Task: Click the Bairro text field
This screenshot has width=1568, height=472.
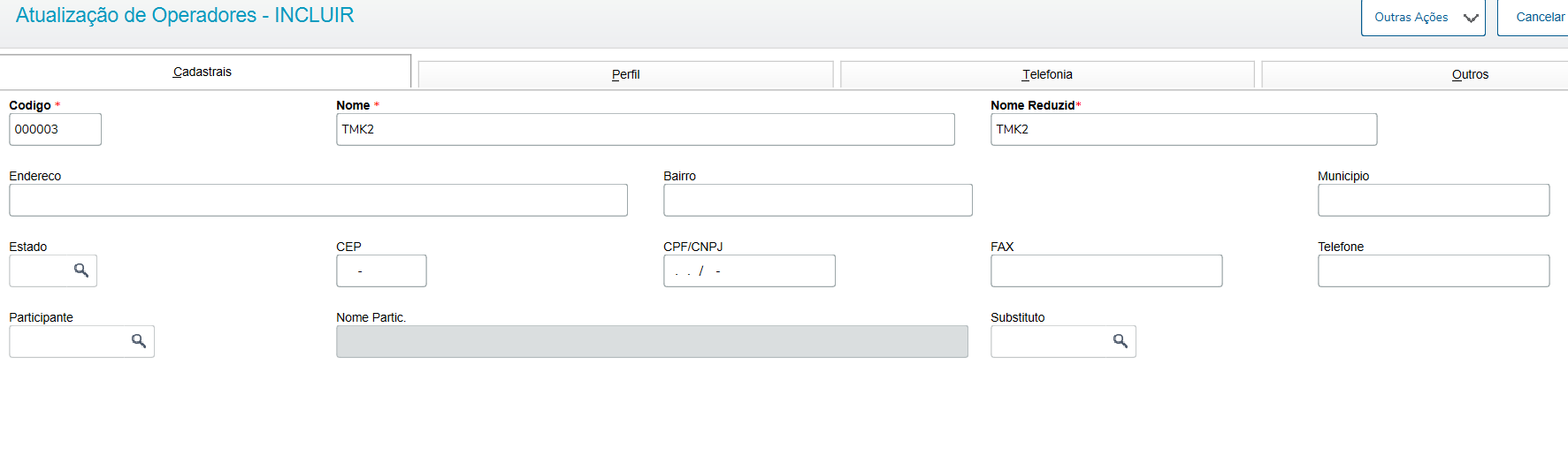Action: tap(818, 200)
